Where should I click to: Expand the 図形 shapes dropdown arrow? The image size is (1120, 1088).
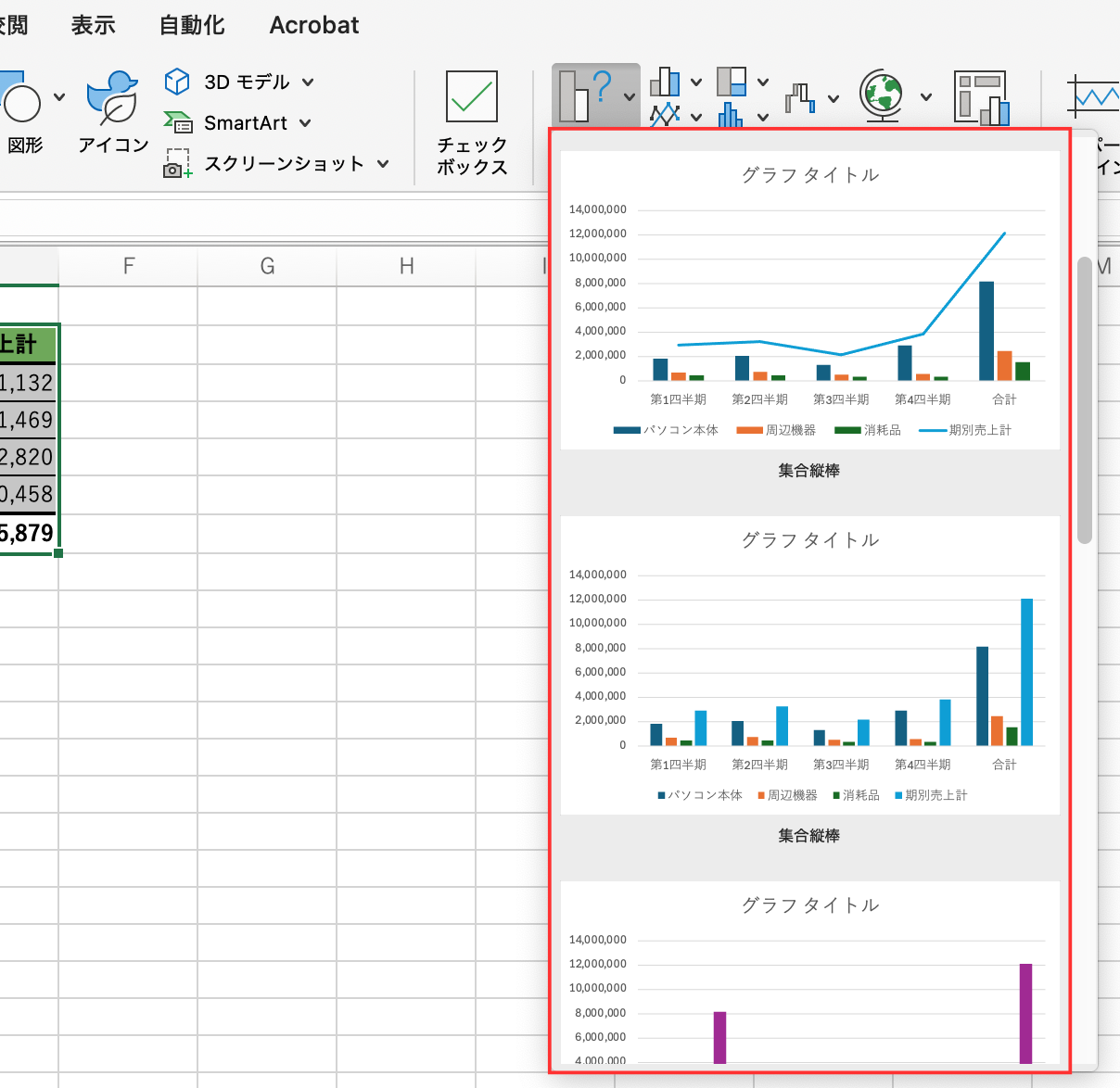pos(60,96)
